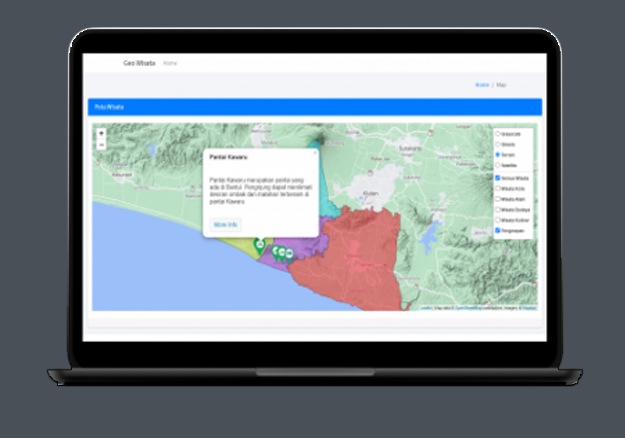Select the Streets basemap radio option

498,144
